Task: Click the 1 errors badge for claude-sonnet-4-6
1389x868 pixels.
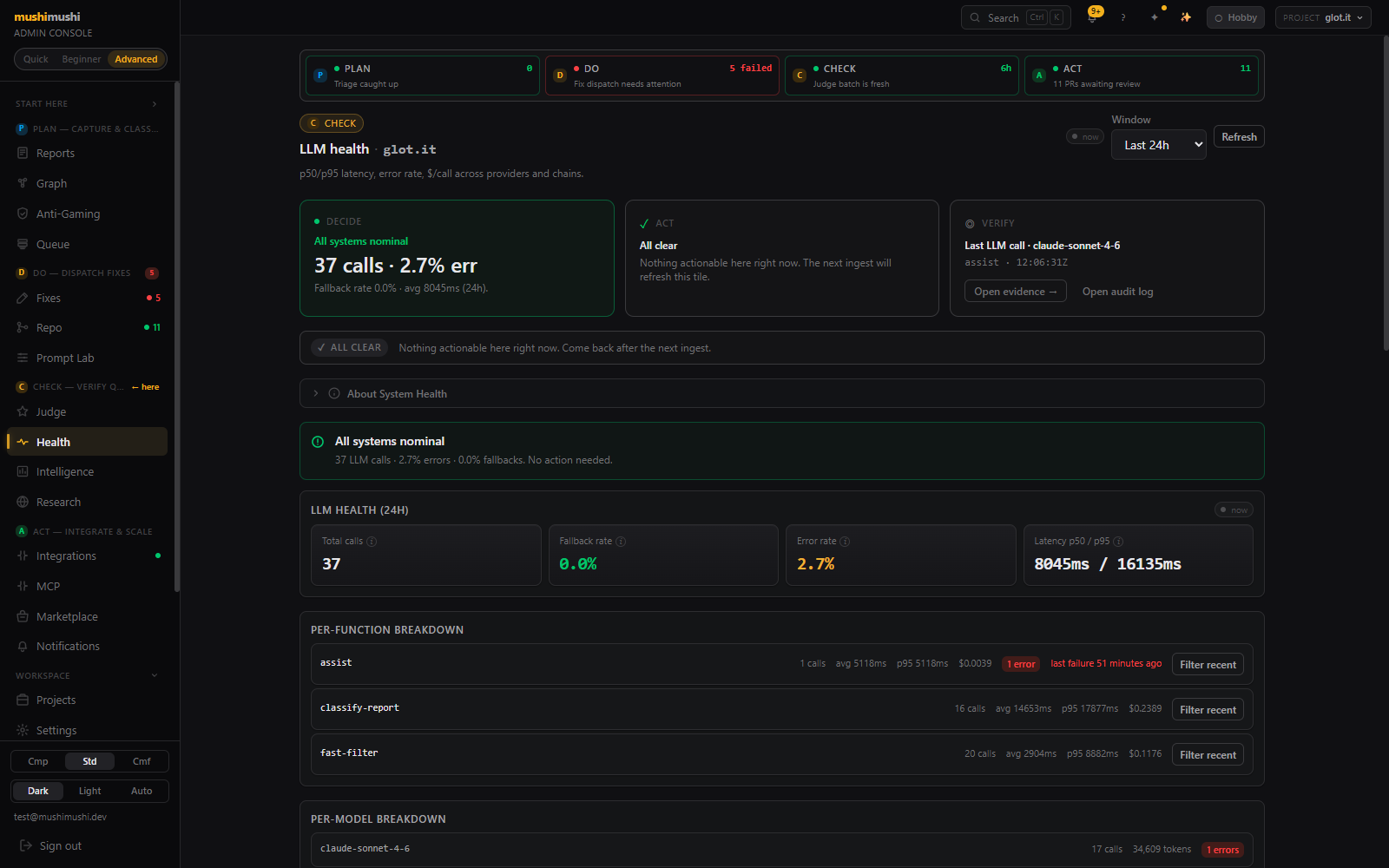Action: tap(1222, 850)
